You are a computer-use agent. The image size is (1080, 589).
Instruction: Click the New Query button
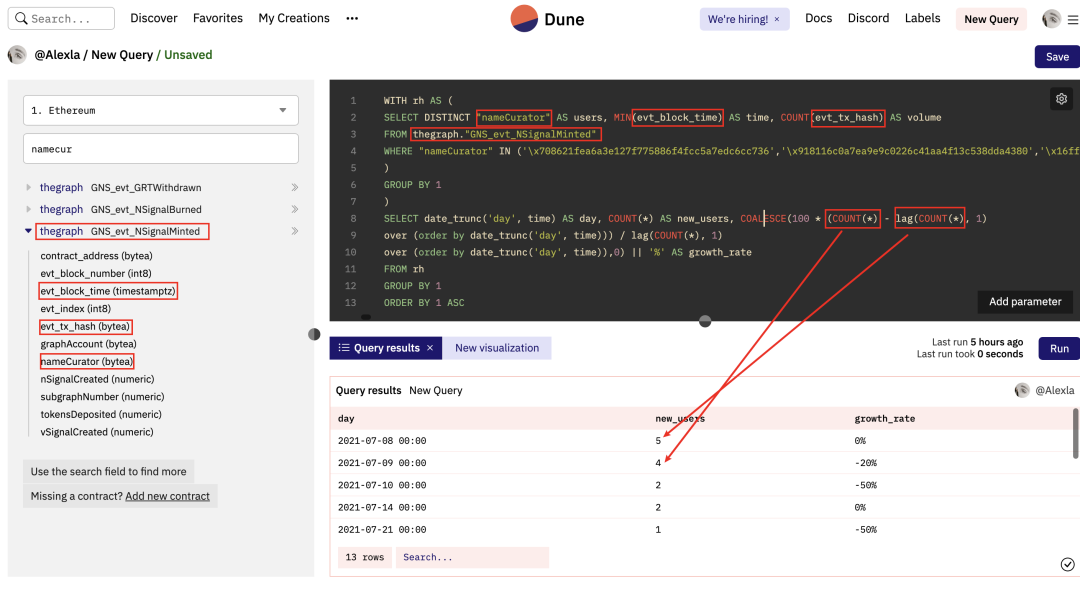(991, 19)
